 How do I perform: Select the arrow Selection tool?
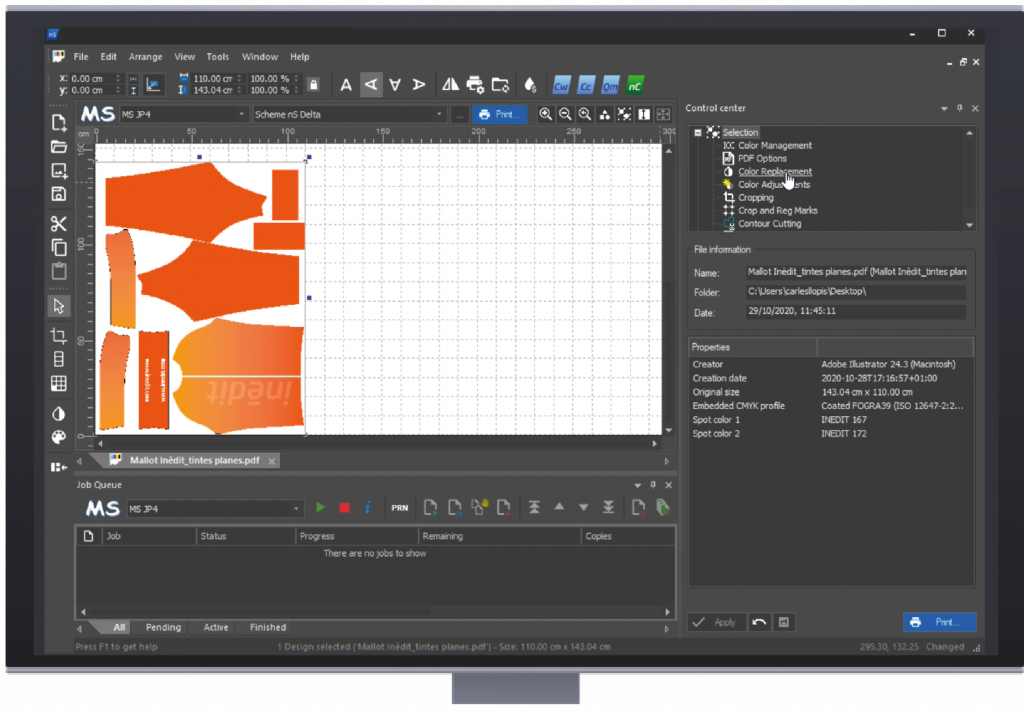[x=59, y=306]
